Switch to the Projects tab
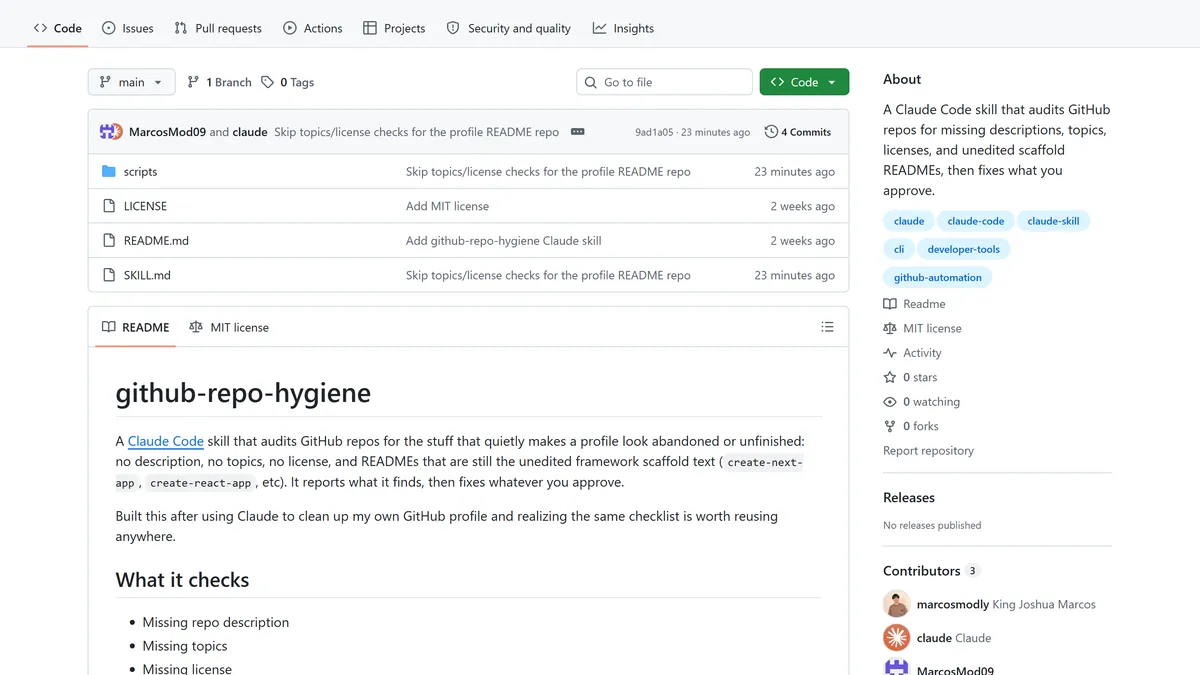The image size is (1200, 675). coord(394,28)
